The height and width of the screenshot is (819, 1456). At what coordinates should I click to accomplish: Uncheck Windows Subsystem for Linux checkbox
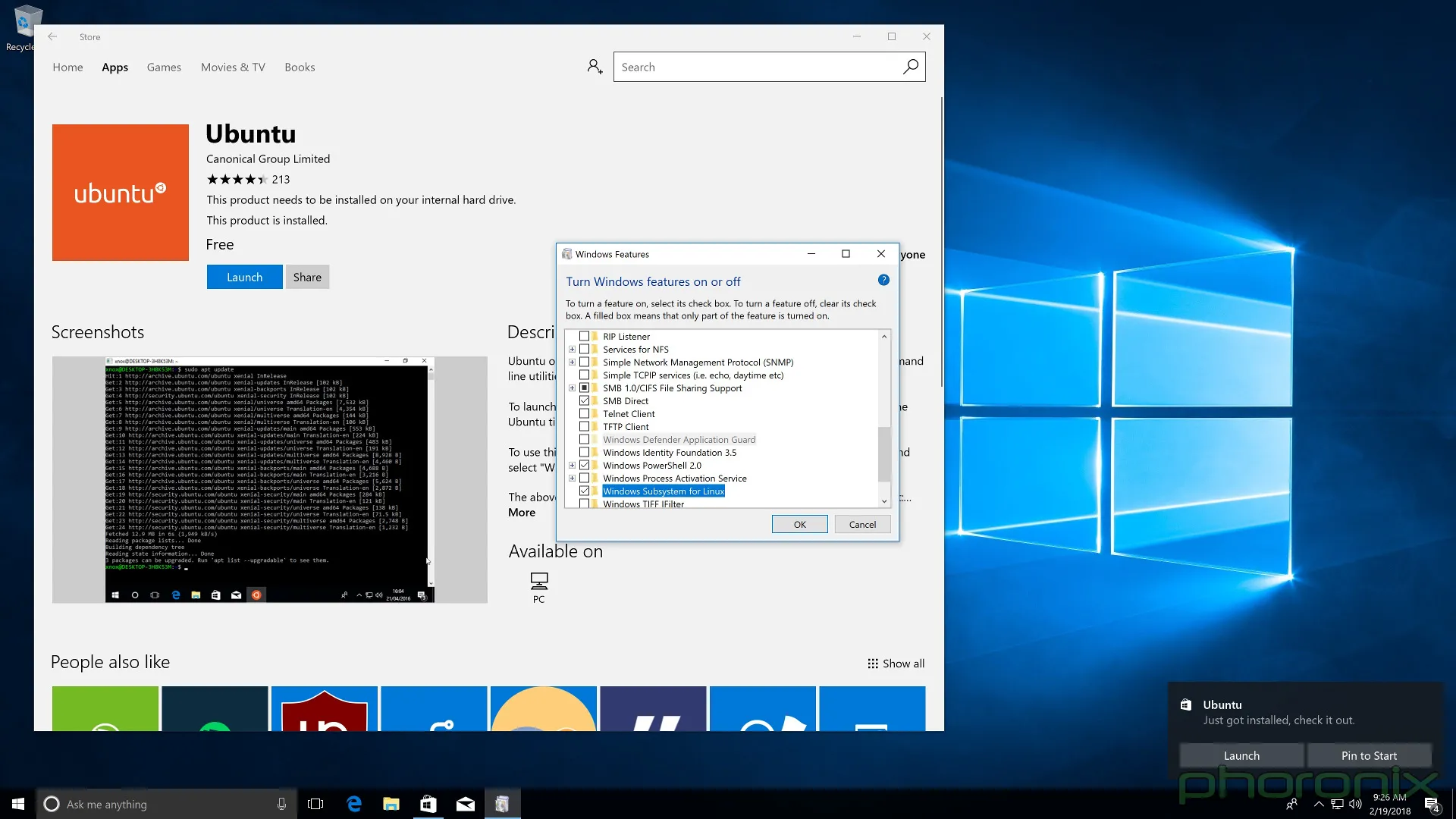pos(584,491)
